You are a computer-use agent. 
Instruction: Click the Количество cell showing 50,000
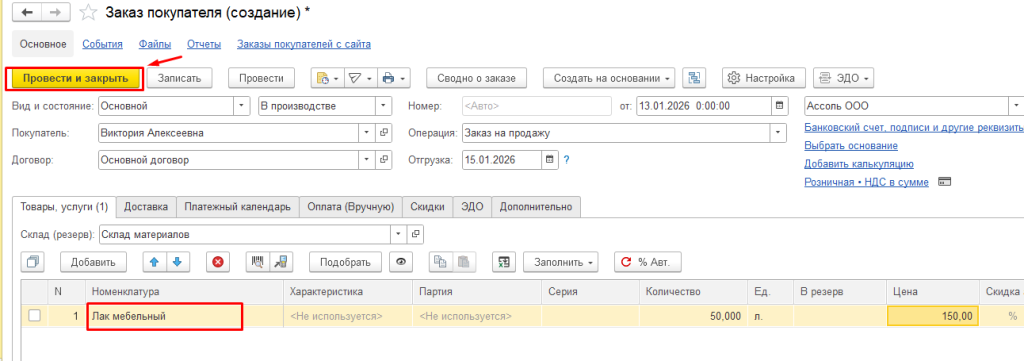(x=694, y=317)
